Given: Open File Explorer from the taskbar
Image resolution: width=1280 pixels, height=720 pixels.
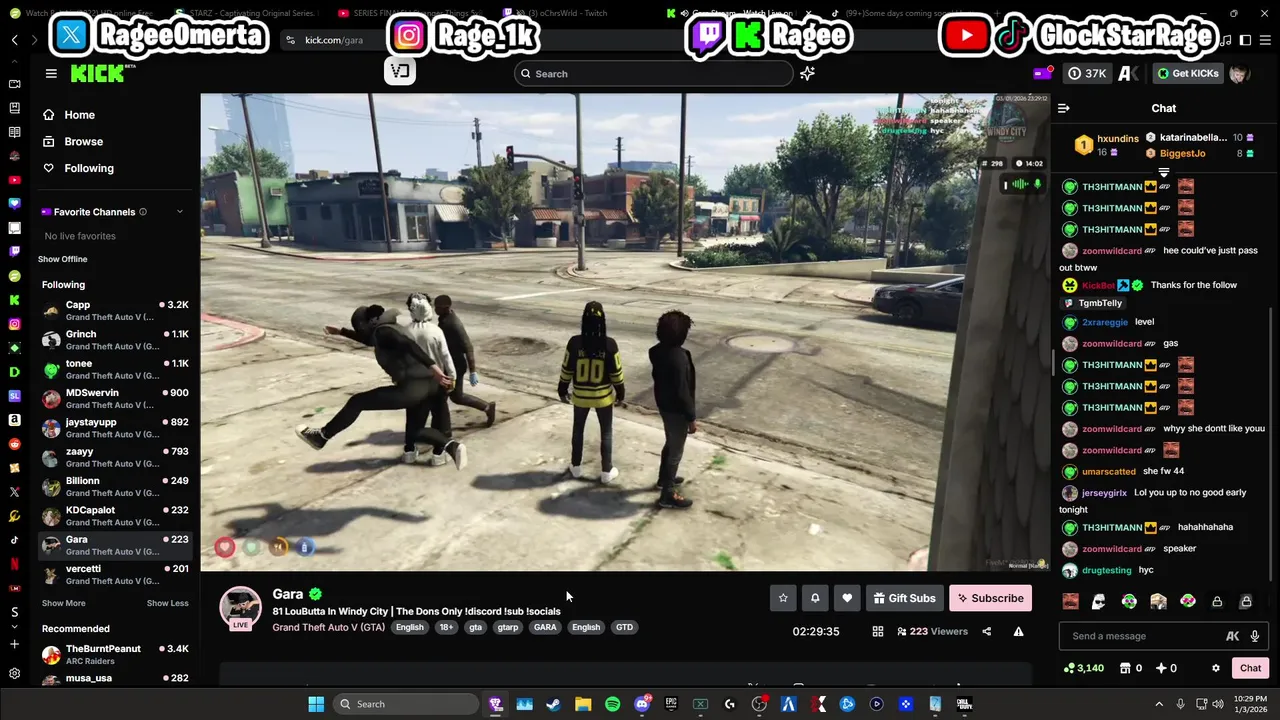Looking at the screenshot, I should coord(583,704).
